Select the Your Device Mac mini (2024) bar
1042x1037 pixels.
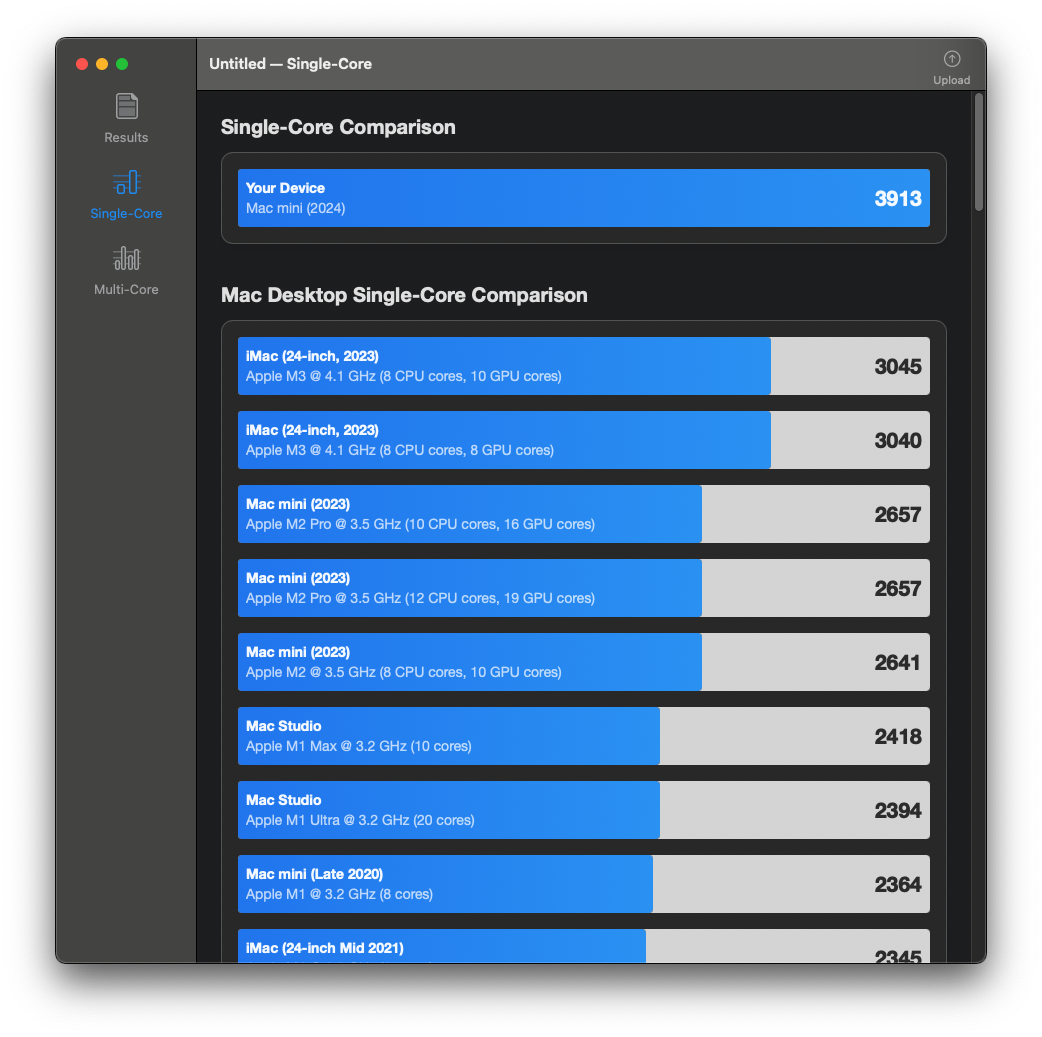pos(583,198)
